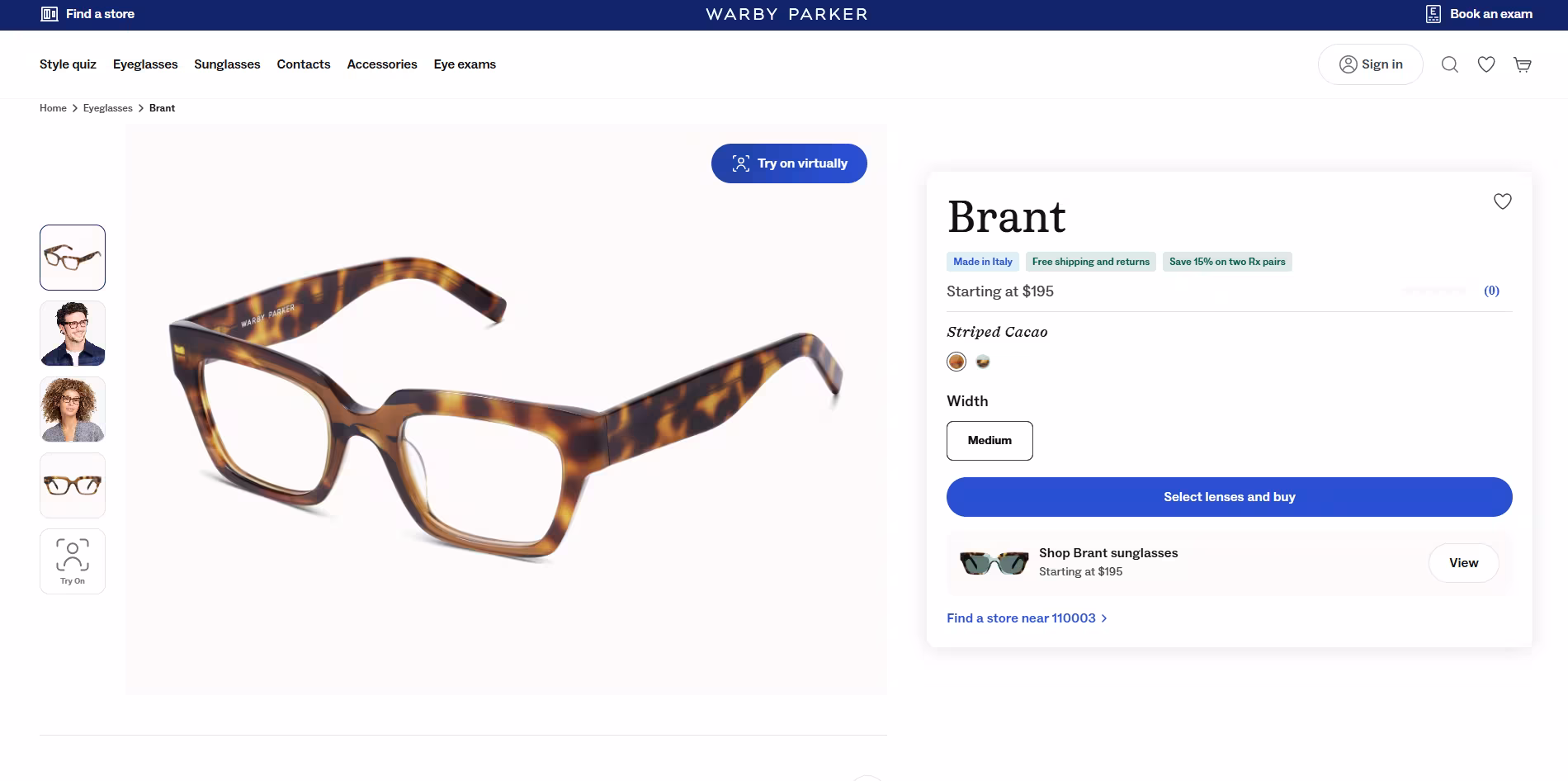Click the Try on virtually button

click(x=788, y=163)
